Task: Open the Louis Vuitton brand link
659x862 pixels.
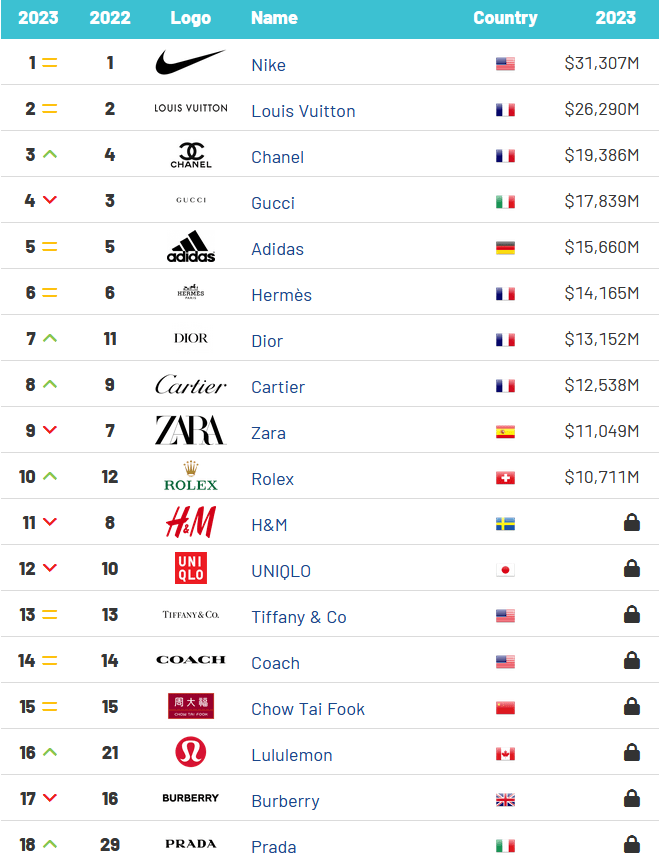Action: coord(303,111)
